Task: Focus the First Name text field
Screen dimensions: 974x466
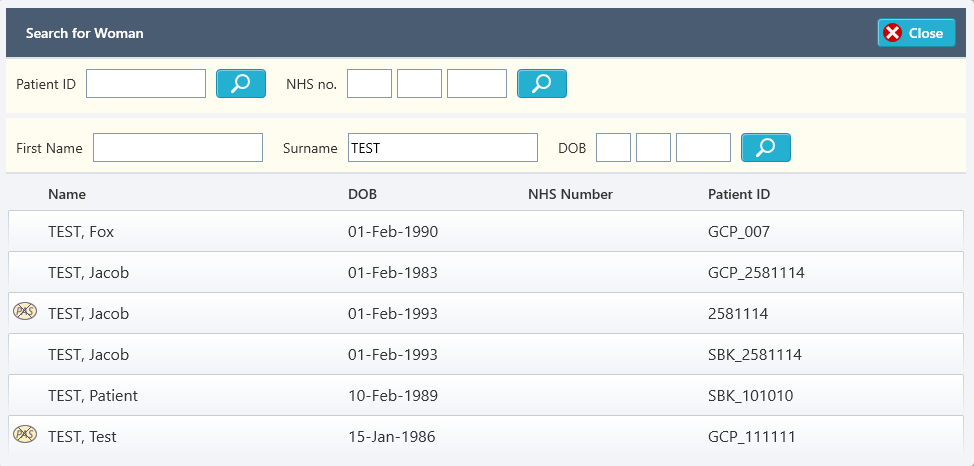Action: pyautogui.click(x=178, y=148)
